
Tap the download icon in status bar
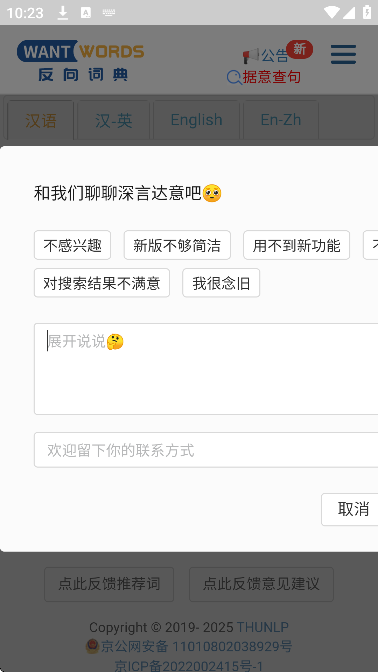click(63, 13)
